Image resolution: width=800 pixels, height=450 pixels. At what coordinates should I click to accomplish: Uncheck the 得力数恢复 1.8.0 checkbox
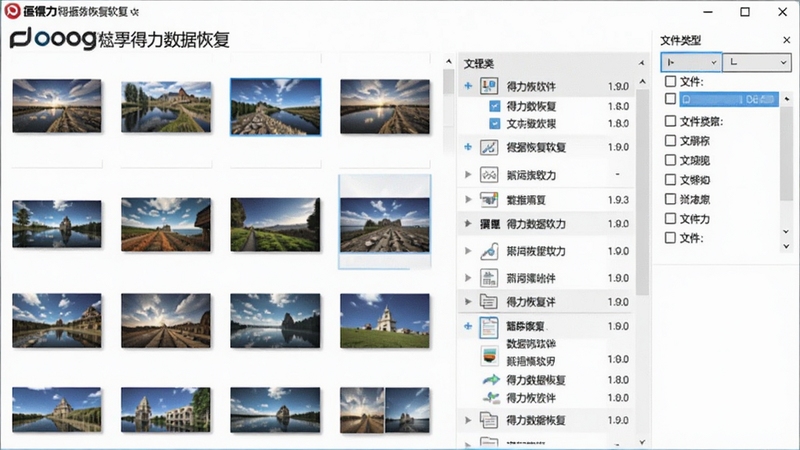point(494,106)
